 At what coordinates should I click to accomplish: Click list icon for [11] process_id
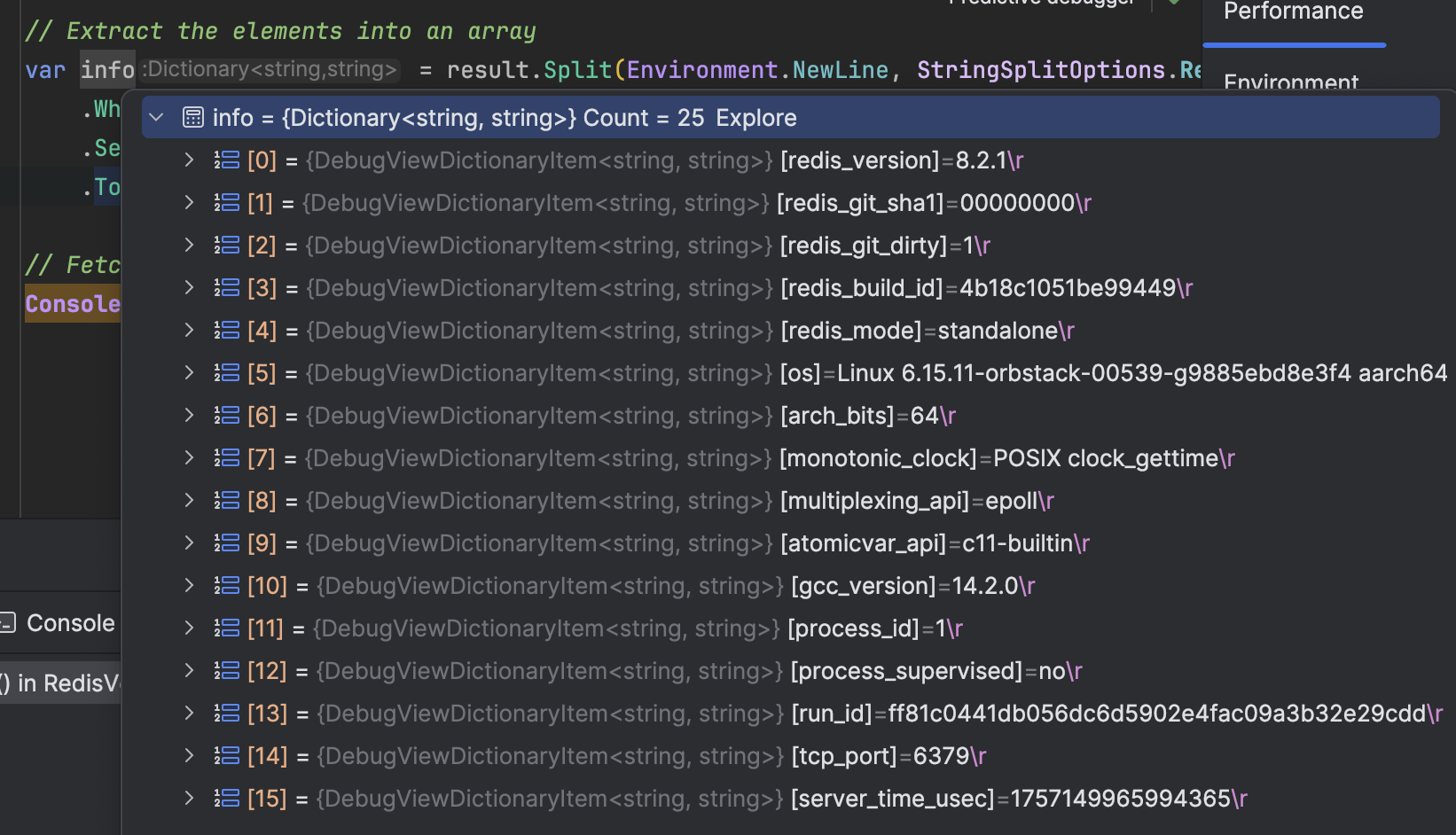click(227, 628)
